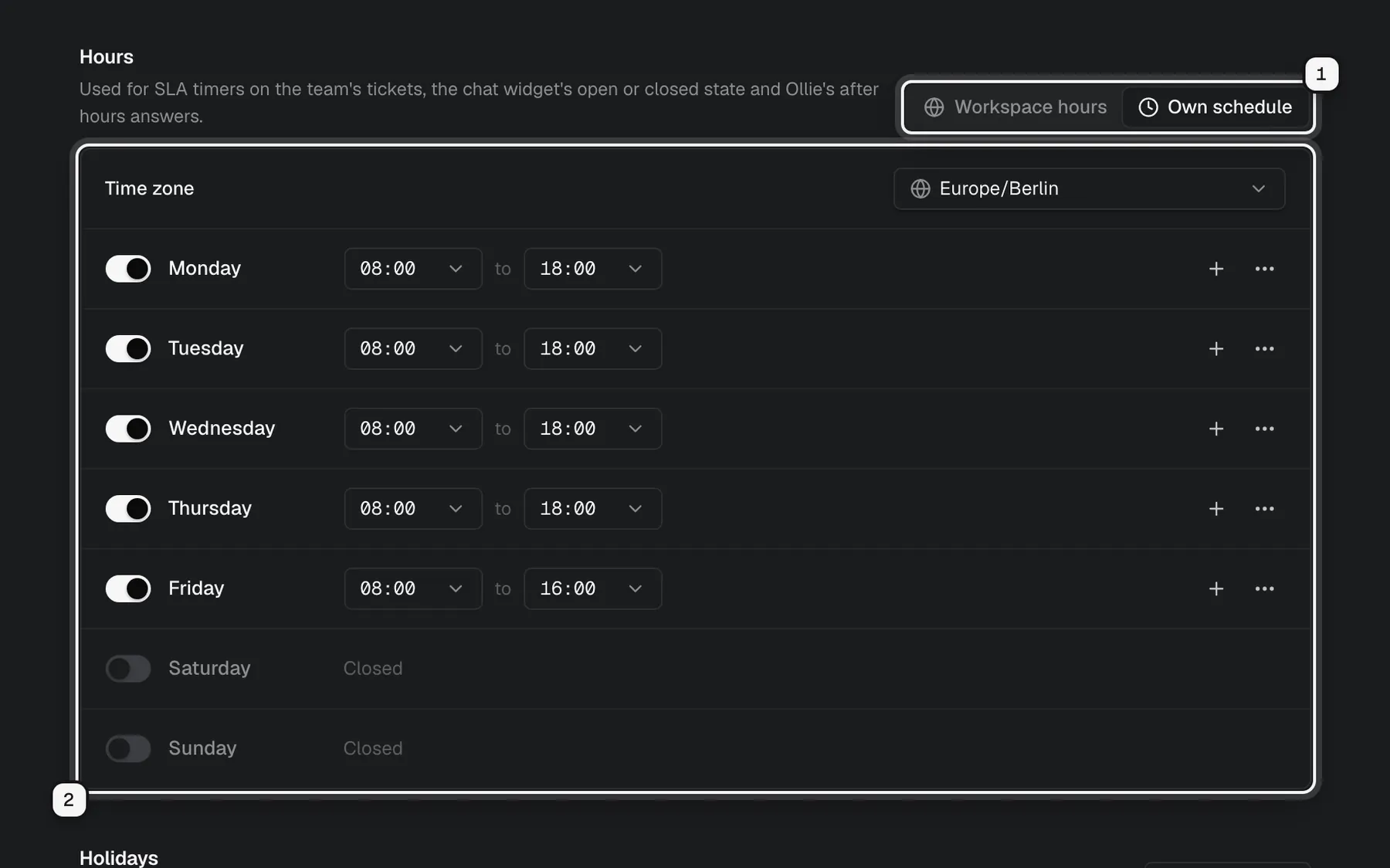Viewport: 1390px width, 868px height.
Task: Turn off the Monday toggle
Action: point(128,269)
